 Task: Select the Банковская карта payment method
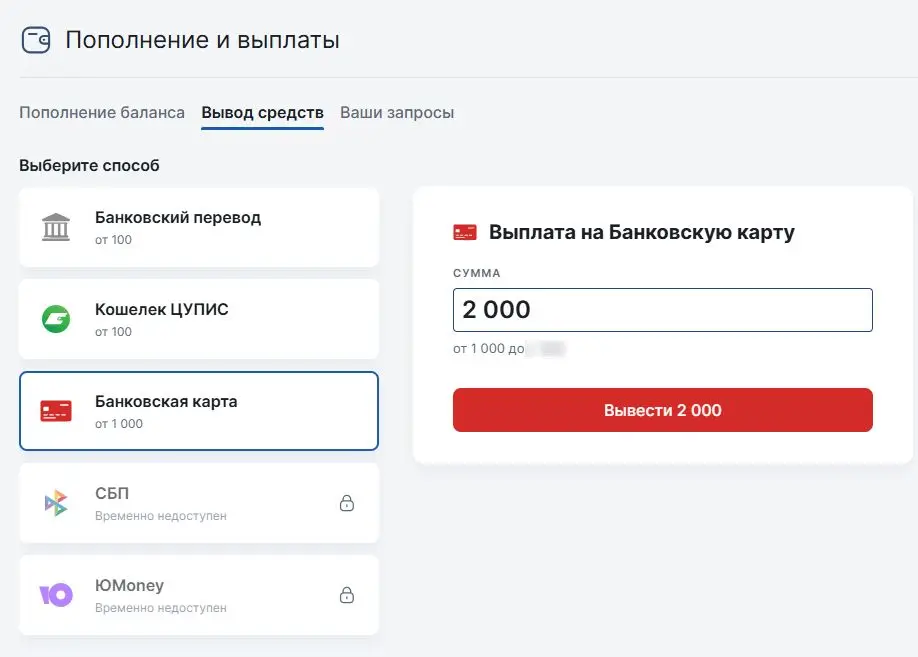(198, 410)
